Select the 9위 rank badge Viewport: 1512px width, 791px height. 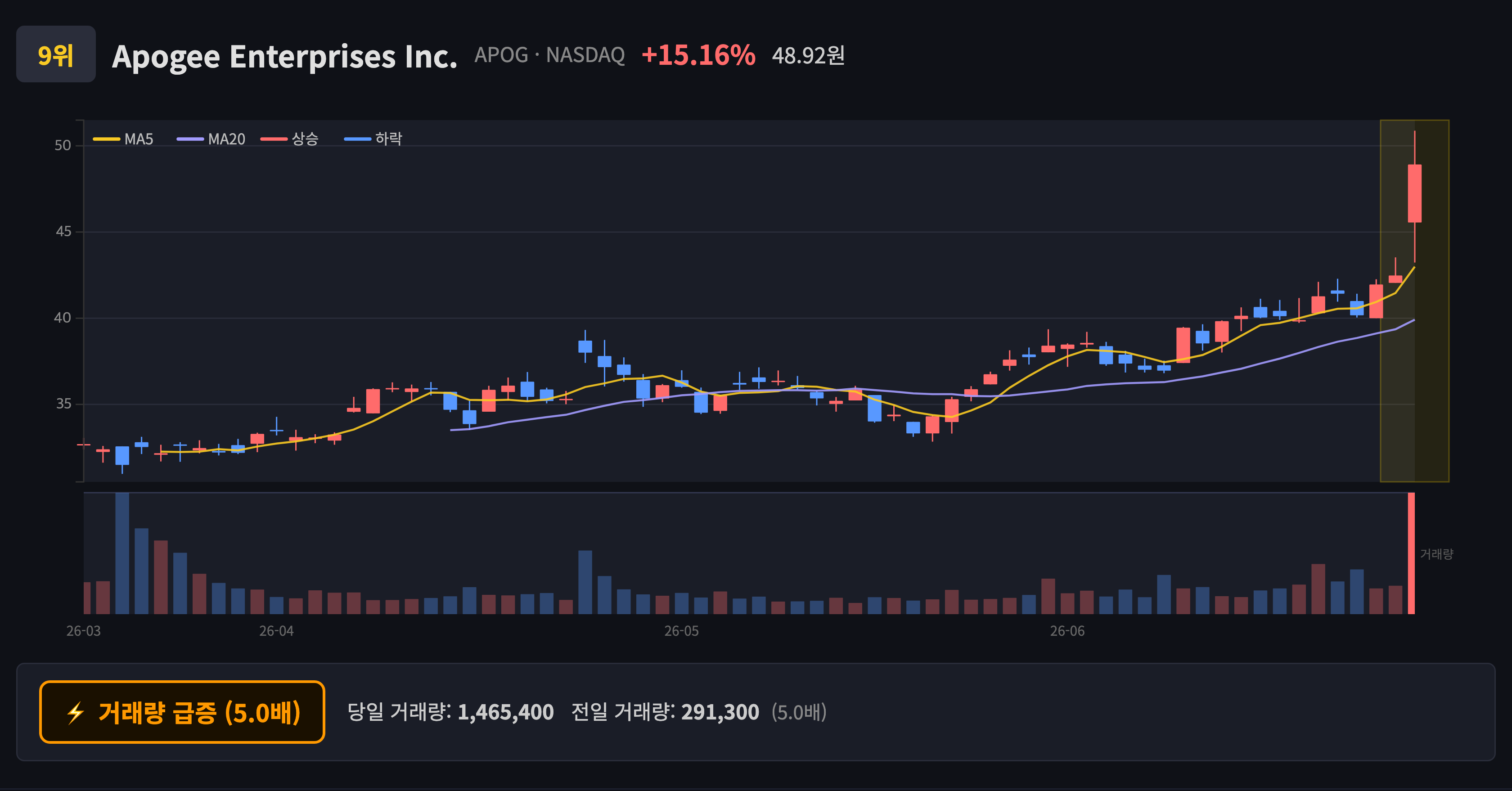coord(56,54)
